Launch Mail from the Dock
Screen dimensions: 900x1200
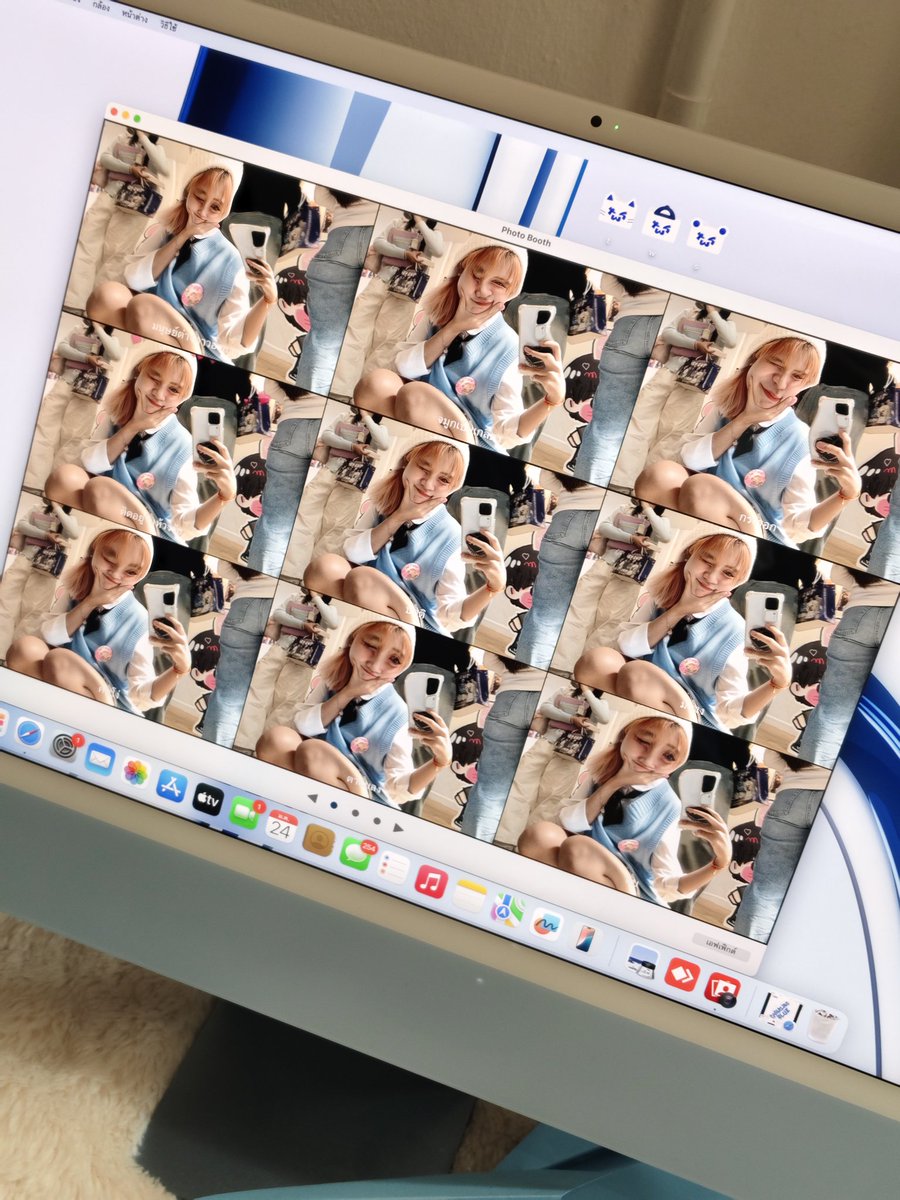tap(100, 759)
